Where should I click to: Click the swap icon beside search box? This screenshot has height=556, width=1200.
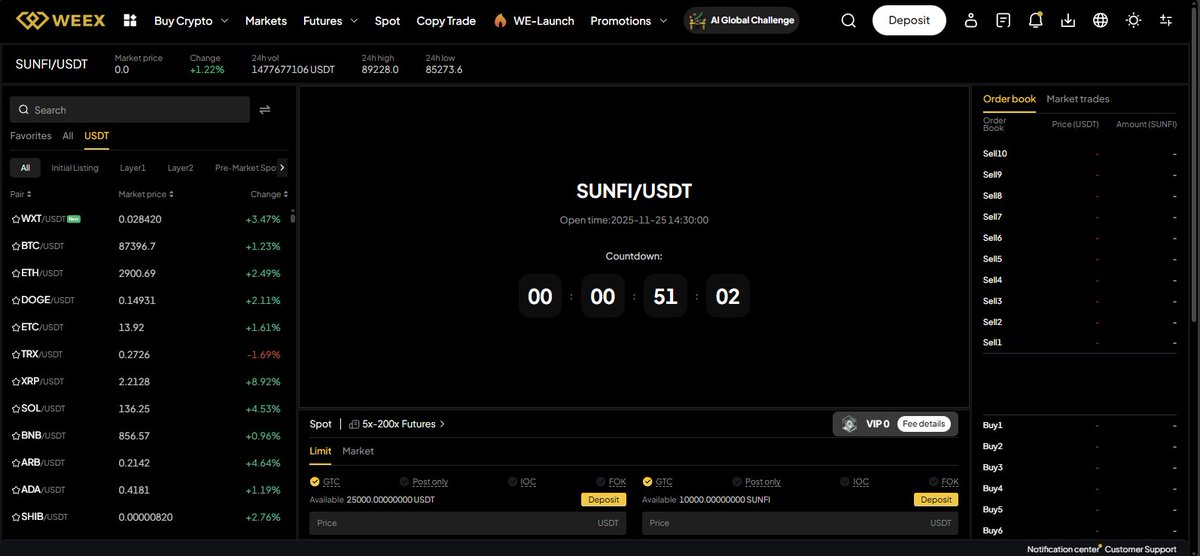click(x=265, y=110)
